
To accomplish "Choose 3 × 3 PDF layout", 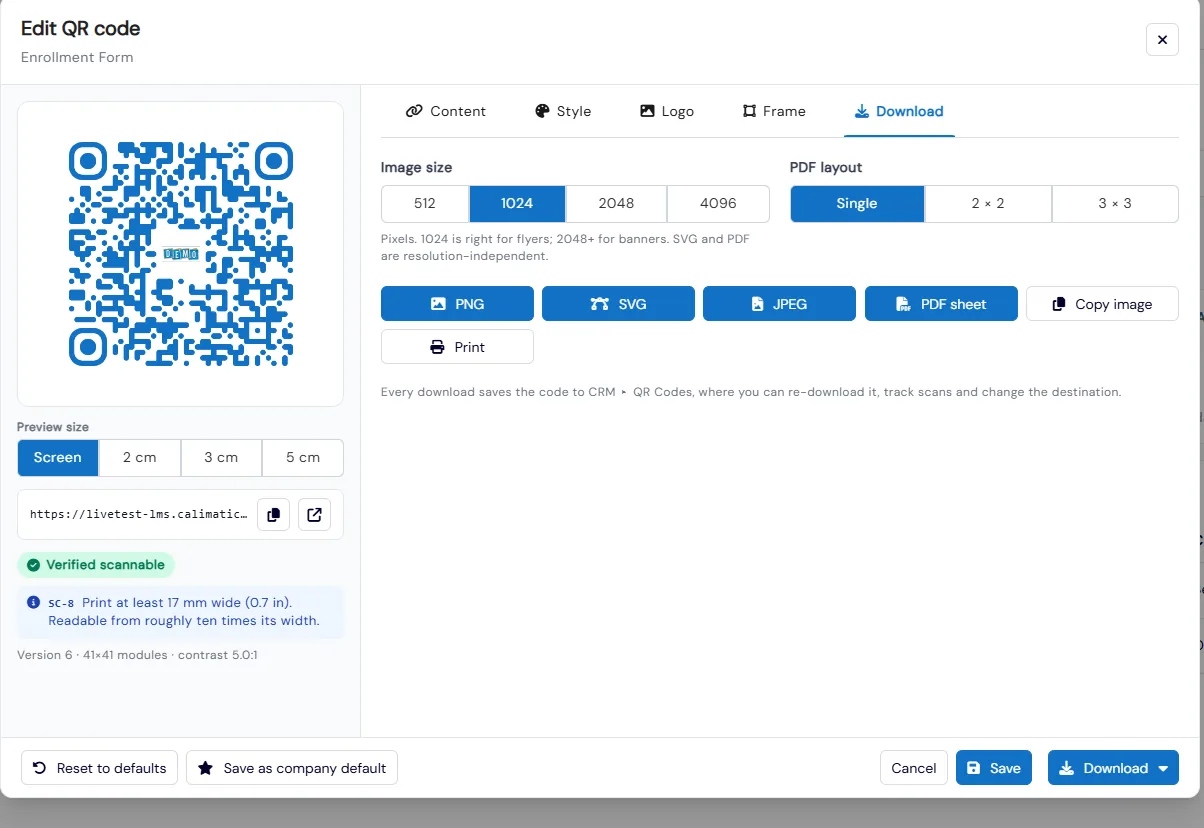I will pos(1115,203).
